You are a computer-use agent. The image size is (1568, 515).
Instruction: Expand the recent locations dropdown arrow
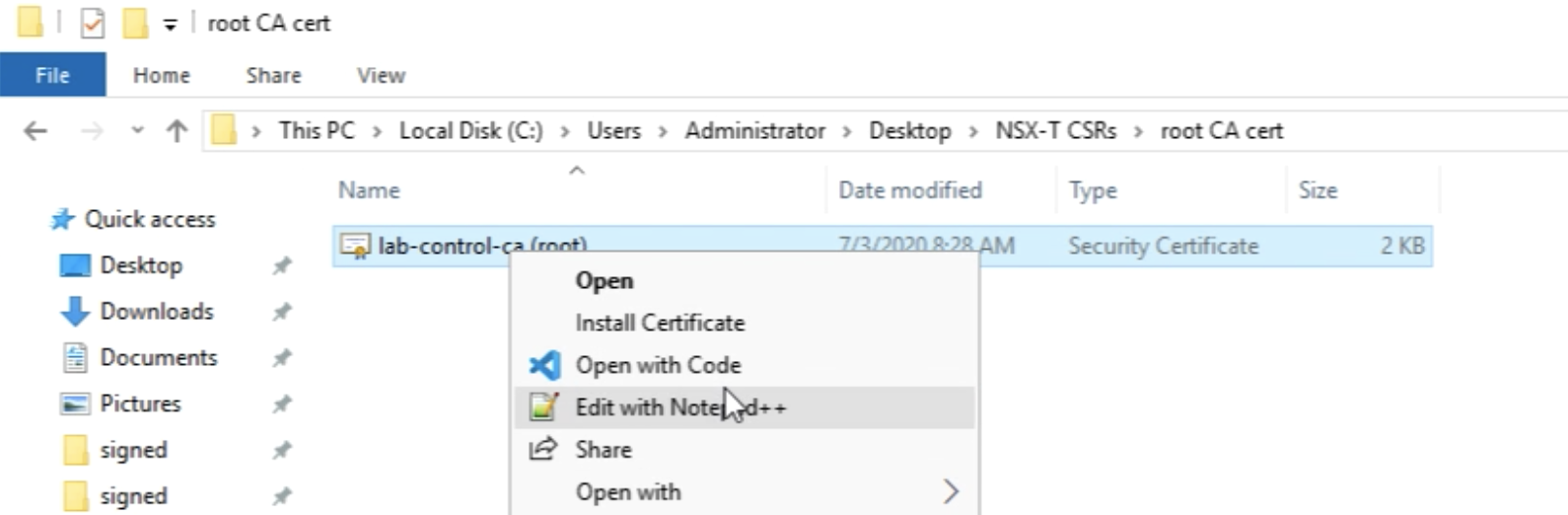tap(137, 131)
